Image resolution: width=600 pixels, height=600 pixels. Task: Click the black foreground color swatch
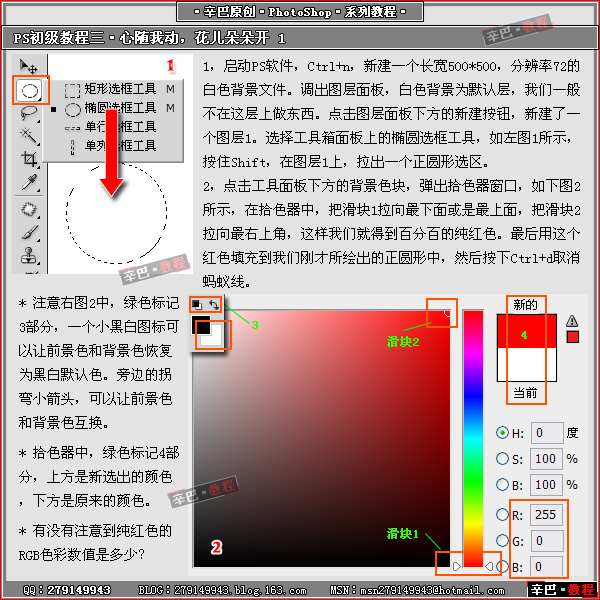(200, 324)
